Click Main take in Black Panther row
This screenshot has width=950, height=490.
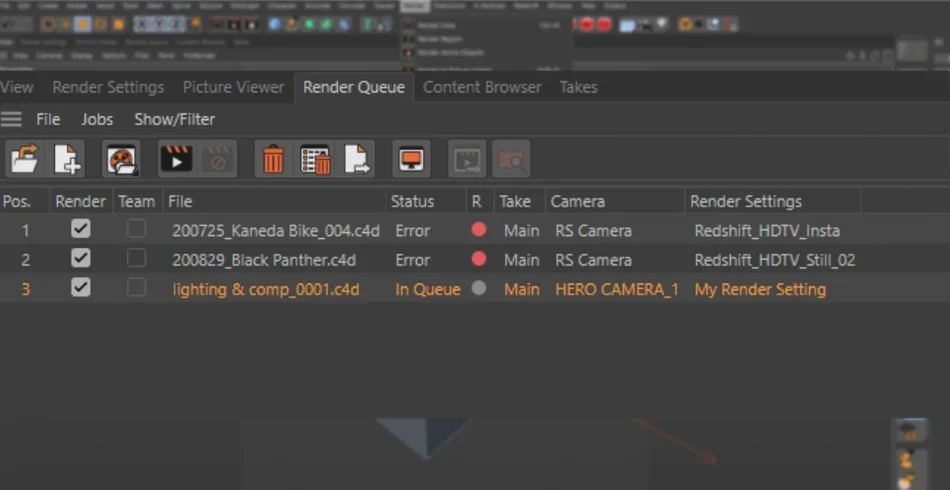pyautogui.click(x=522, y=260)
